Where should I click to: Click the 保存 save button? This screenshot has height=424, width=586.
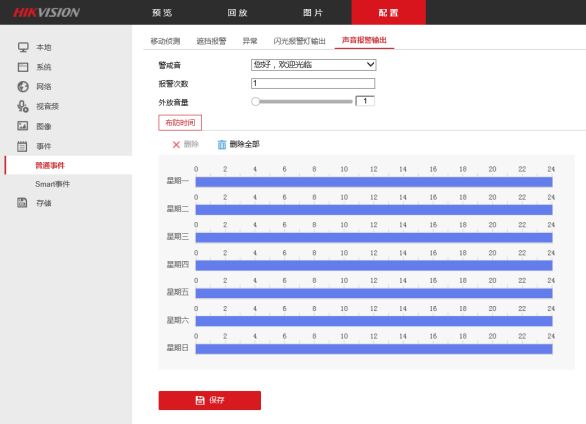[210, 400]
